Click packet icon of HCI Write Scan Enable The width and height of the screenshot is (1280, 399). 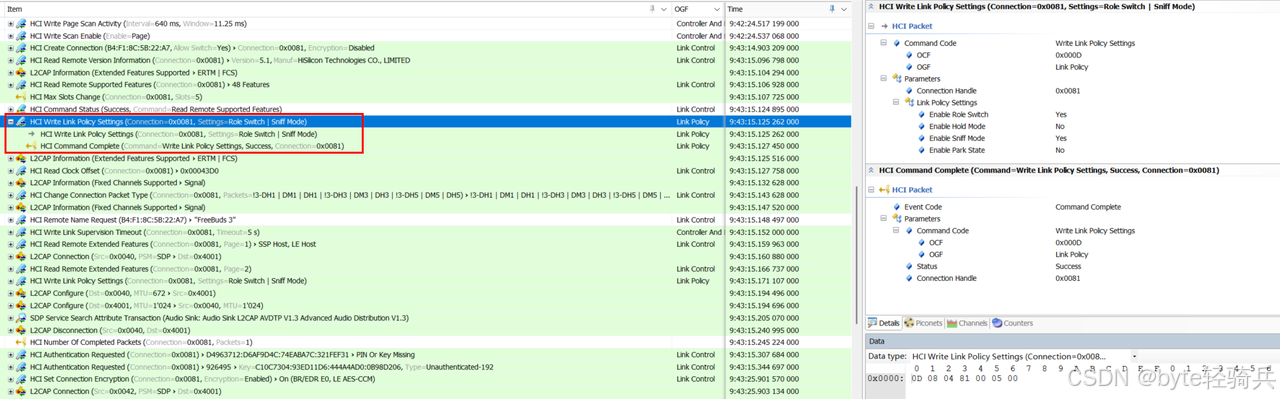(x=21, y=35)
